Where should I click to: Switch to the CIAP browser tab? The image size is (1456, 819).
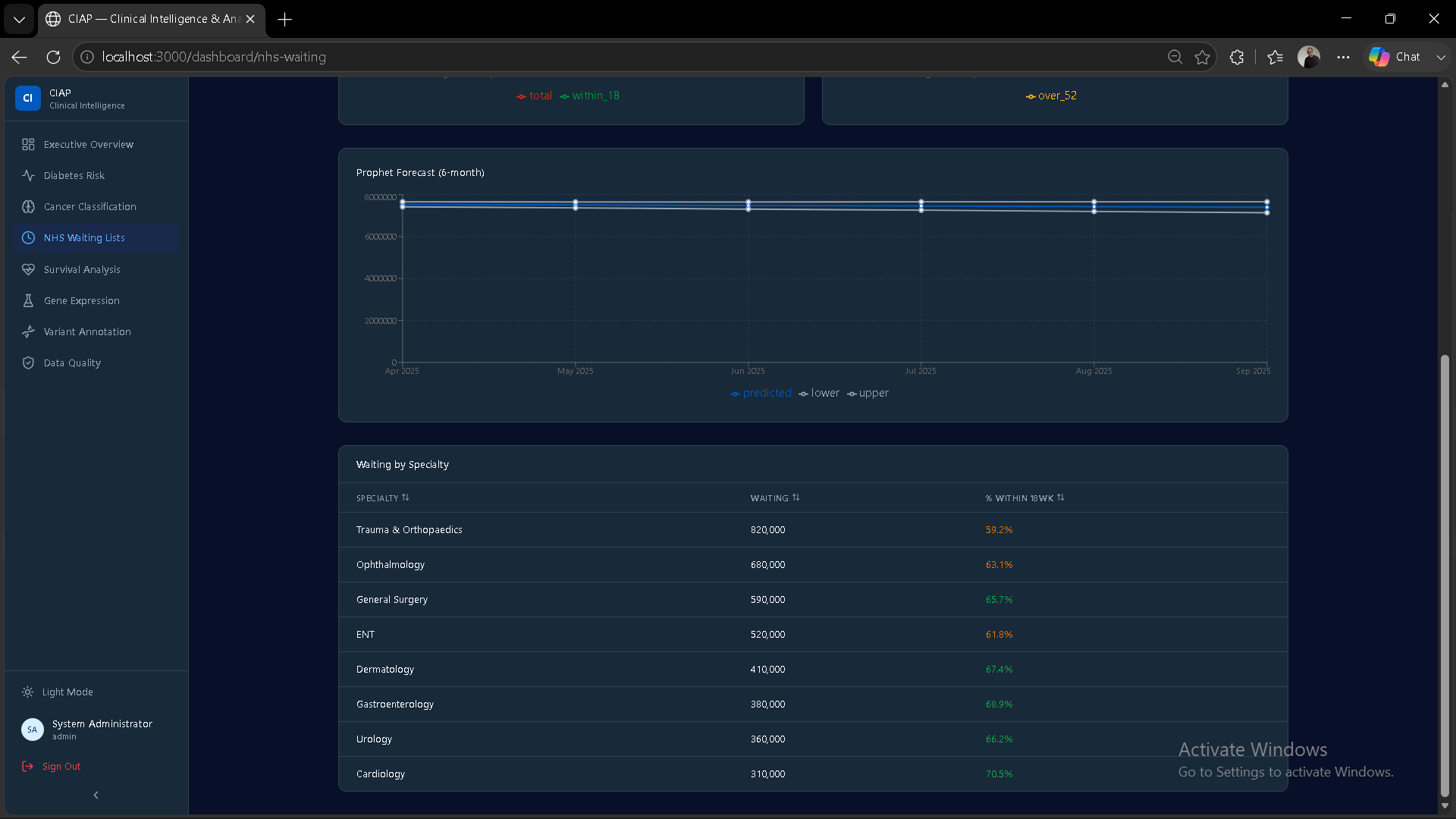[151, 19]
